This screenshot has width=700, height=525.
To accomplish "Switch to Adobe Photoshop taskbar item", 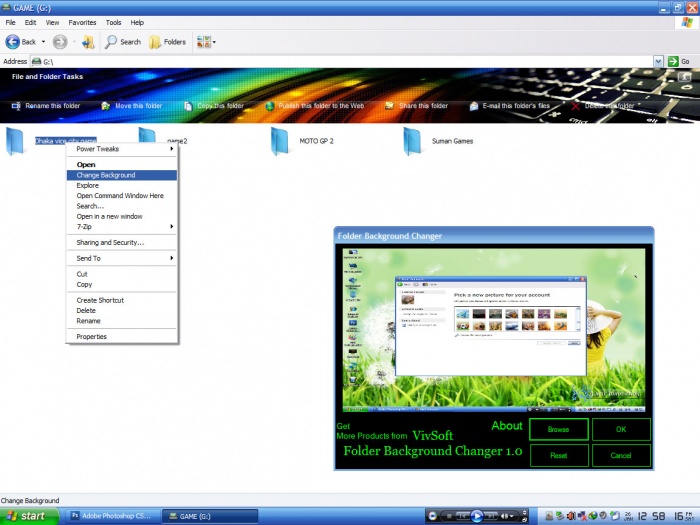I will coord(112,516).
